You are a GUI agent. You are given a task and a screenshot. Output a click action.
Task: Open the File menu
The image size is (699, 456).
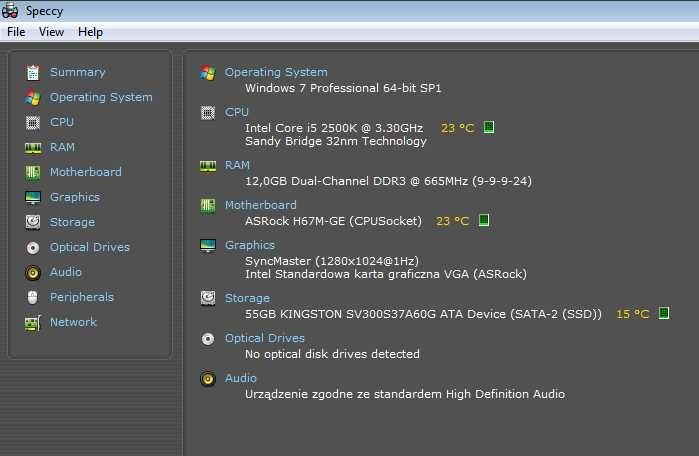point(16,32)
